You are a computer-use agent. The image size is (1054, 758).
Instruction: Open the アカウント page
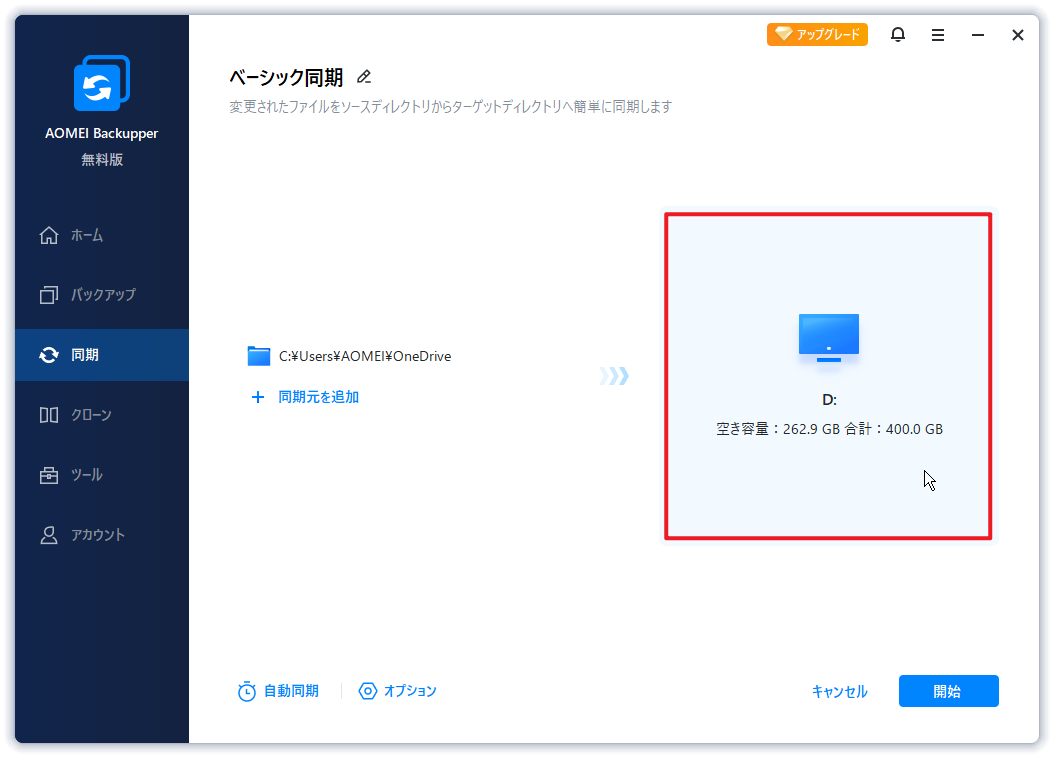coord(102,535)
